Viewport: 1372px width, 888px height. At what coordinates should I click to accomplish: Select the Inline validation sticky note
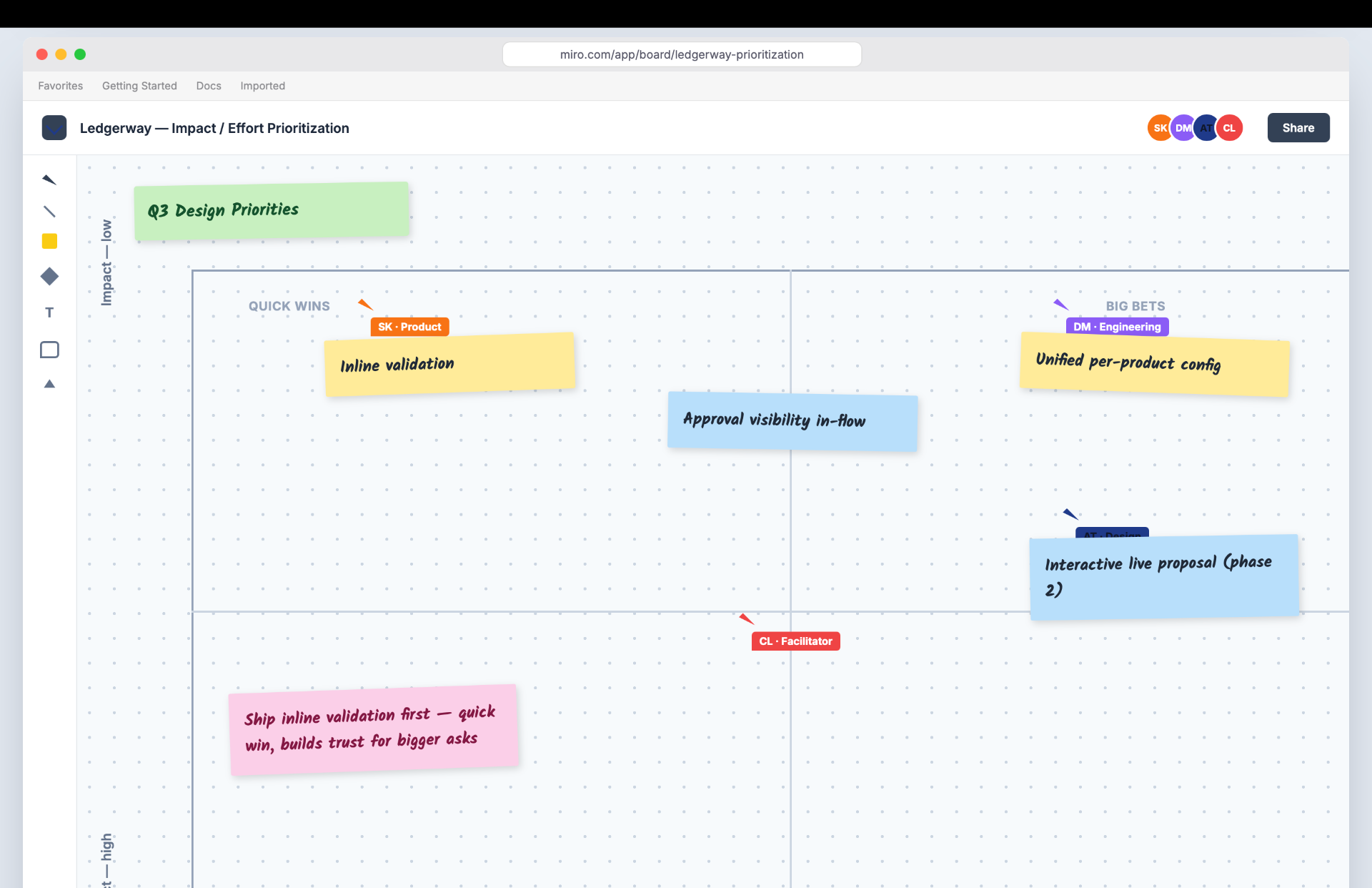click(x=450, y=365)
